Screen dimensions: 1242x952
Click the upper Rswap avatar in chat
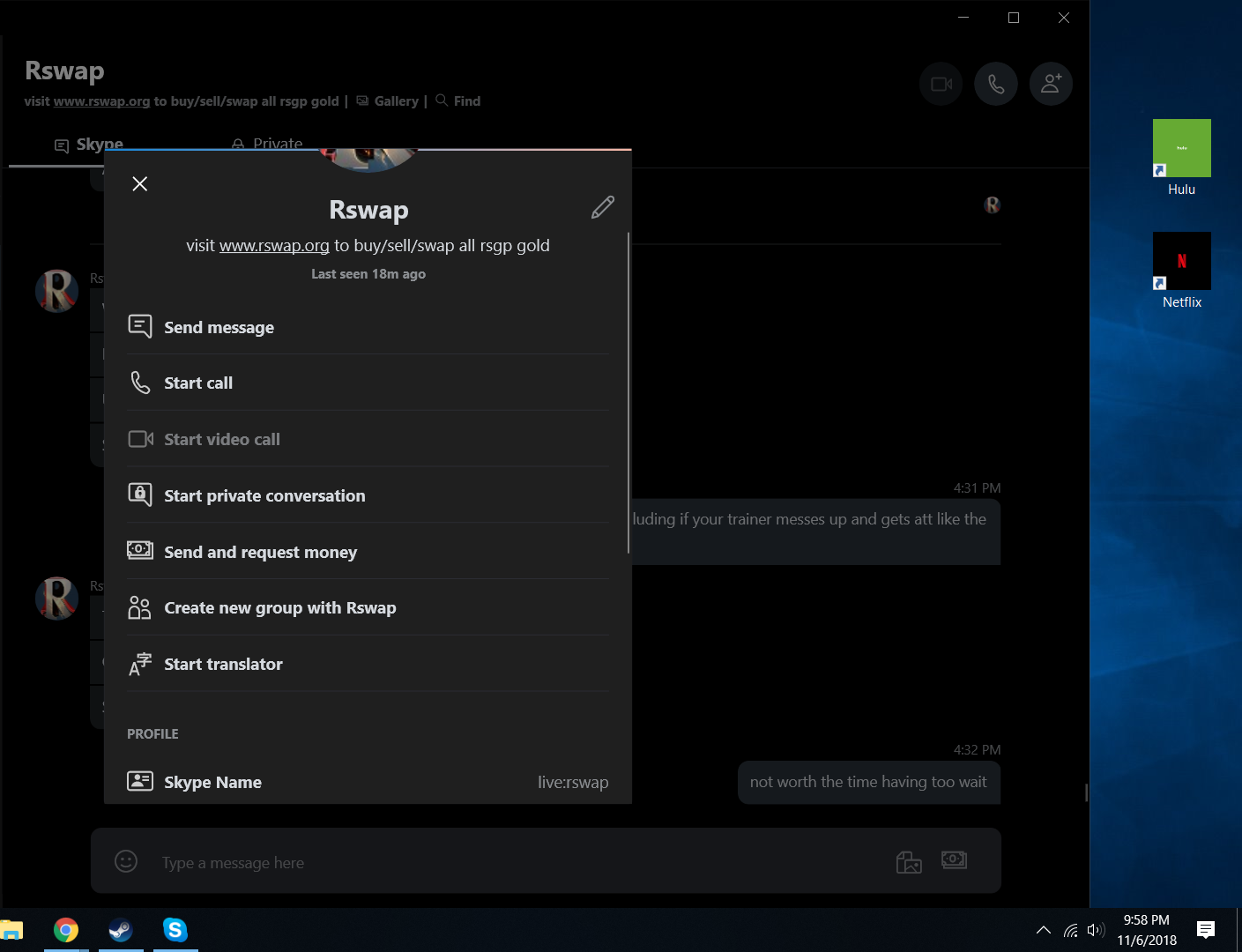point(56,291)
